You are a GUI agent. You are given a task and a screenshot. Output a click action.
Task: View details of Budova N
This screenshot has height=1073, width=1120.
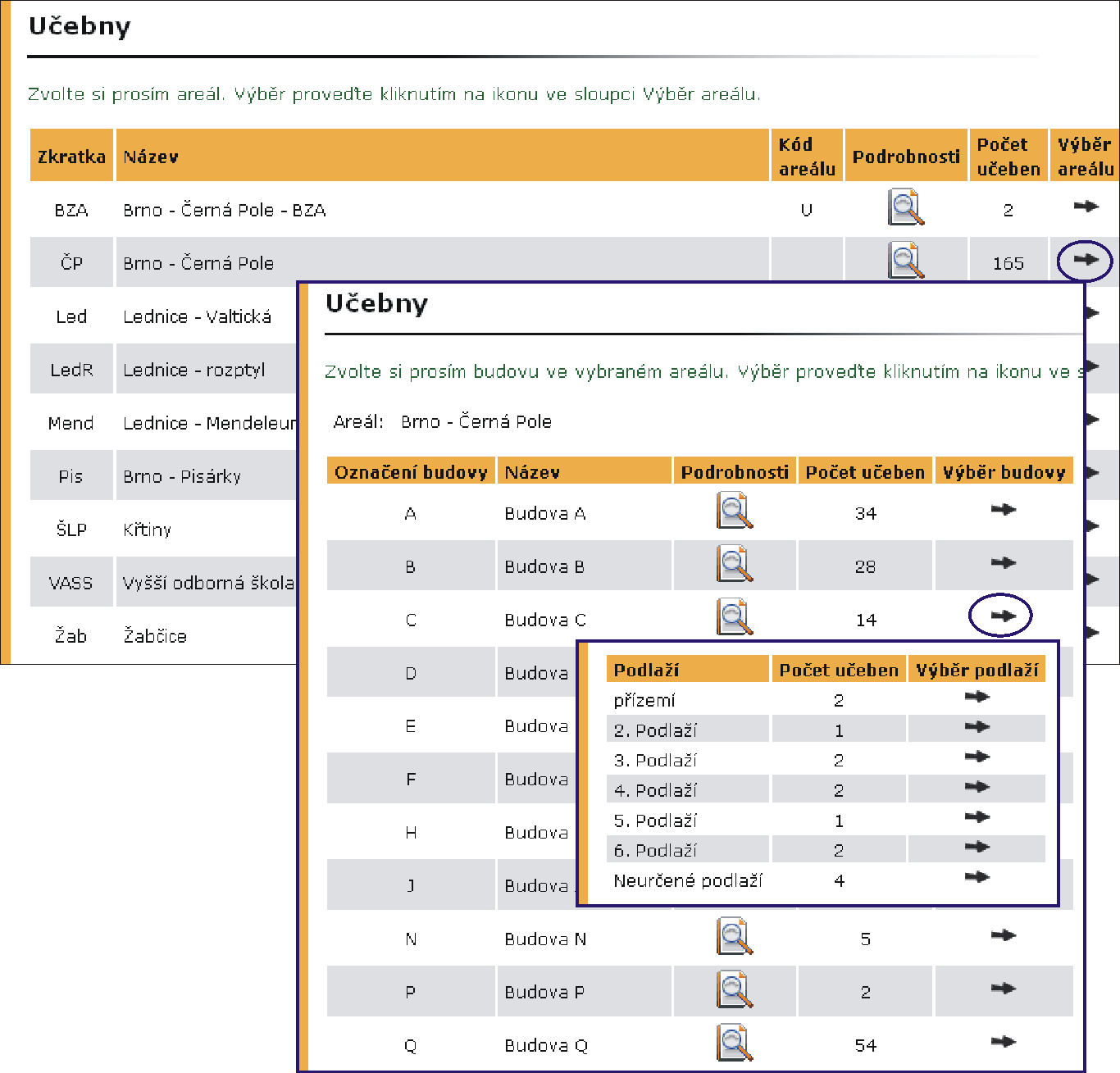tap(735, 936)
